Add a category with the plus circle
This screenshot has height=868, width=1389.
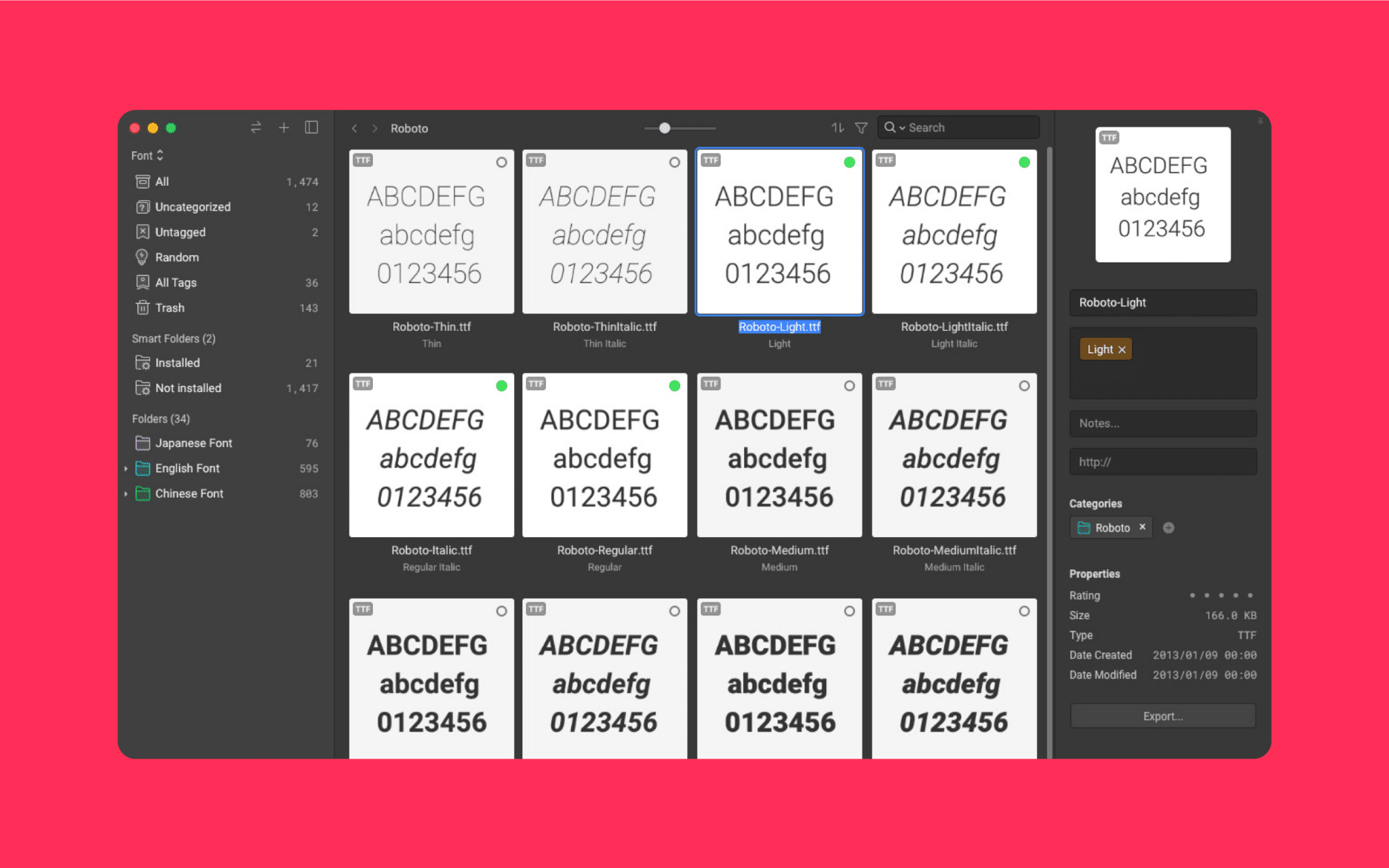[x=1169, y=528]
